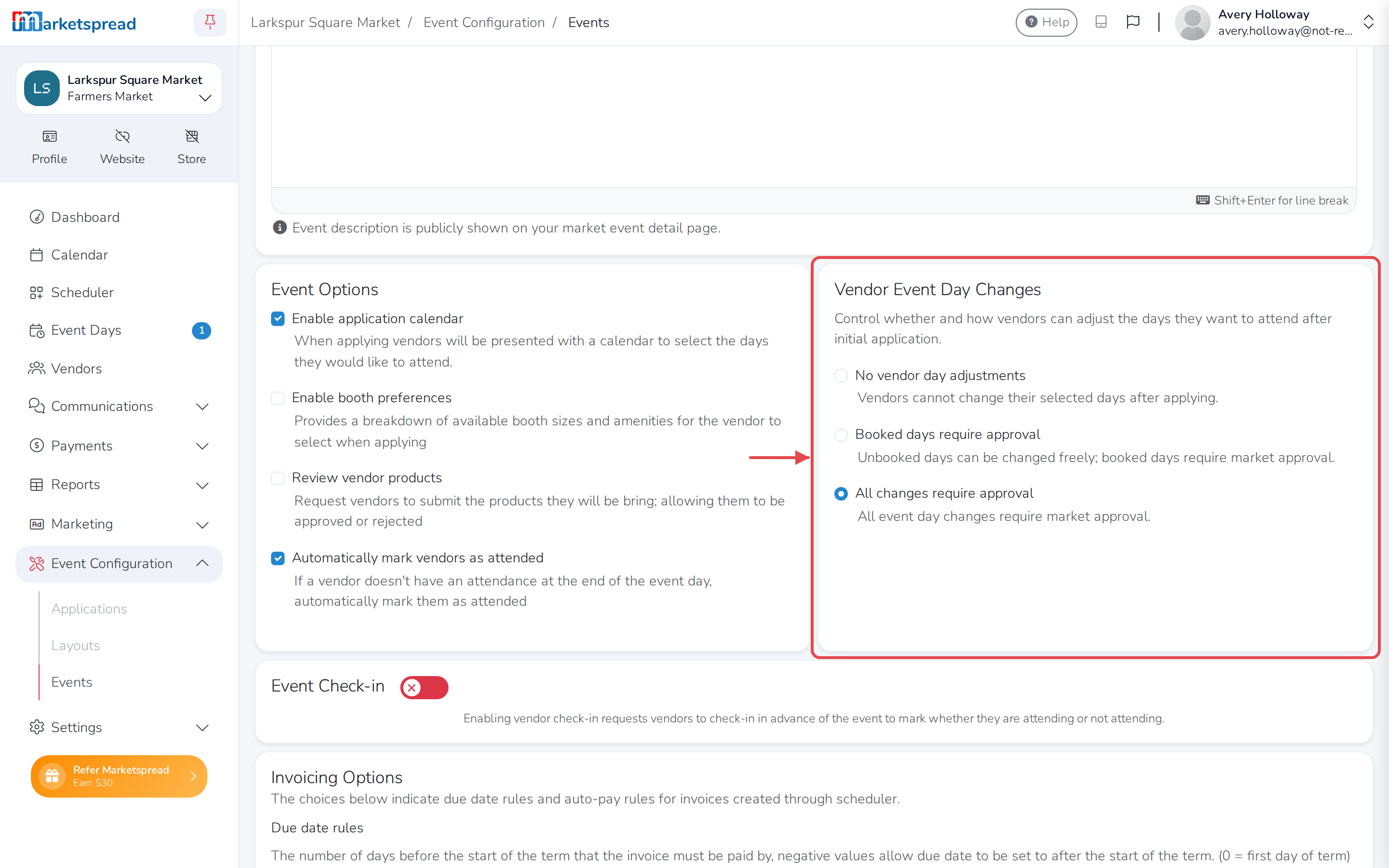Image resolution: width=1389 pixels, height=868 pixels.
Task: Open Vendors in the sidebar
Action: (119, 368)
